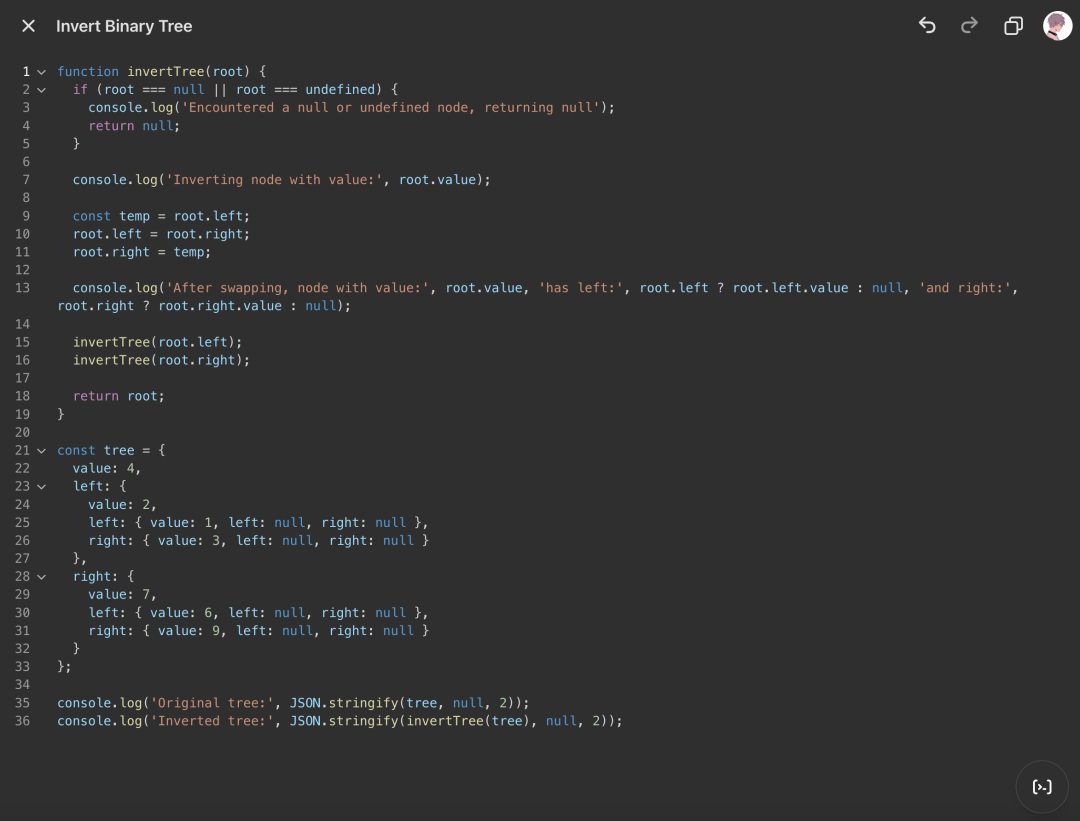Viewport: 1080px width, 821px height.
Task: Click line number 13 in the gutter
Action: 22,288
